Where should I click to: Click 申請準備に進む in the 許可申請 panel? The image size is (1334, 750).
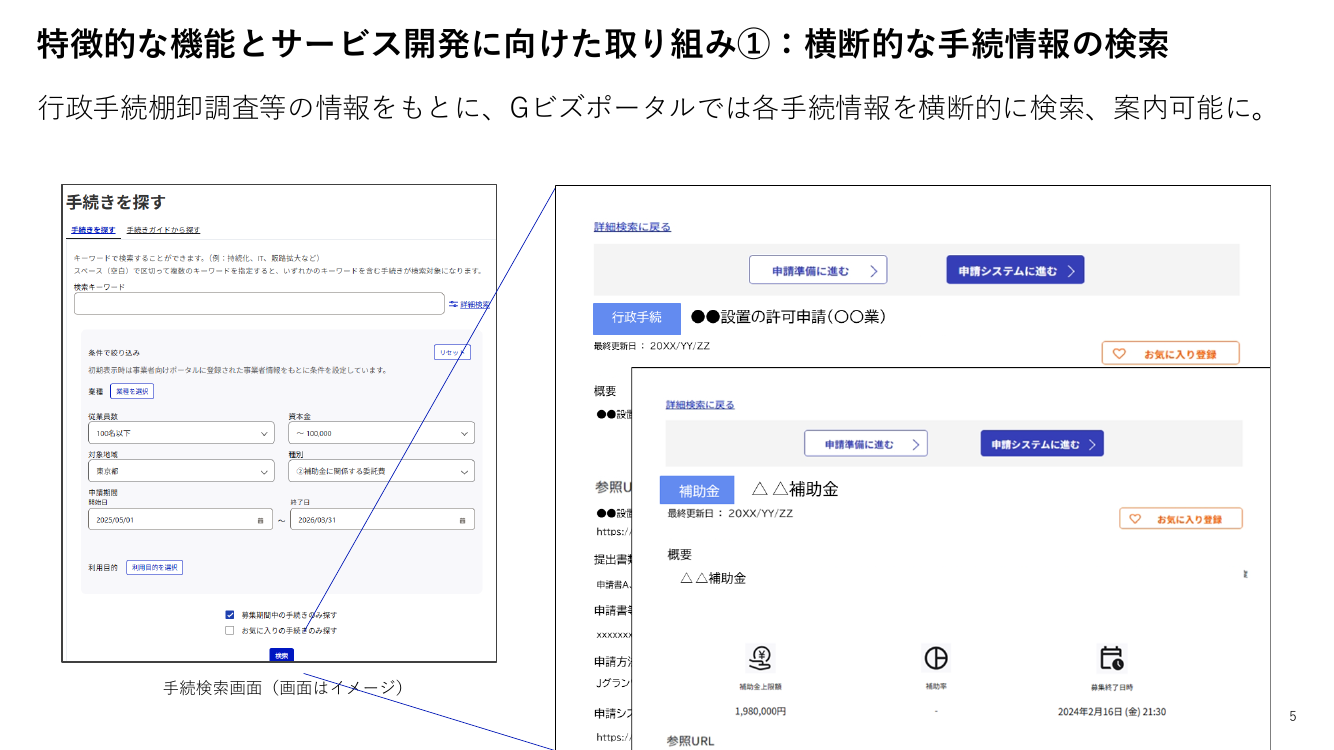(818, 270)
